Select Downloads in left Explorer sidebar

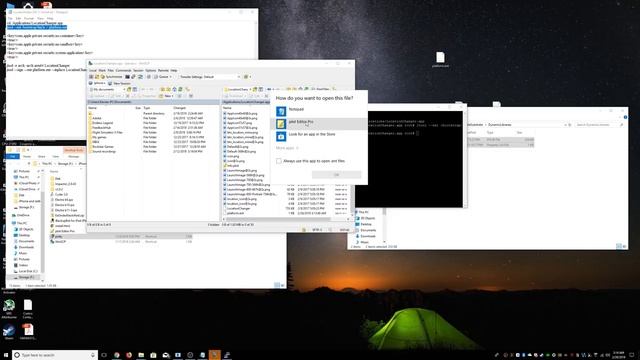(x=23, y=247)
